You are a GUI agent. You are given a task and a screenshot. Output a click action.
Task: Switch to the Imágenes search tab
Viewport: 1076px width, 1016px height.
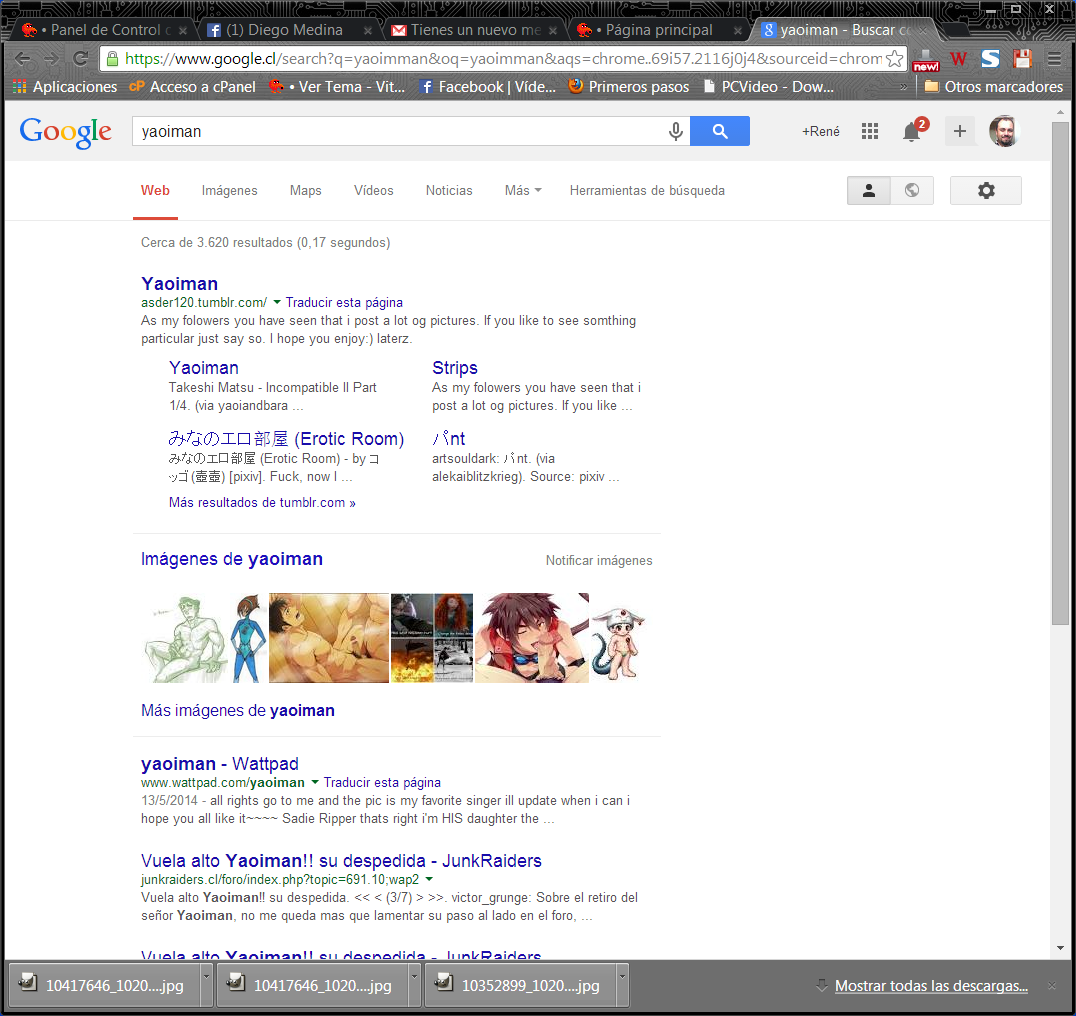pyautogui.click(x=229, y=190)
